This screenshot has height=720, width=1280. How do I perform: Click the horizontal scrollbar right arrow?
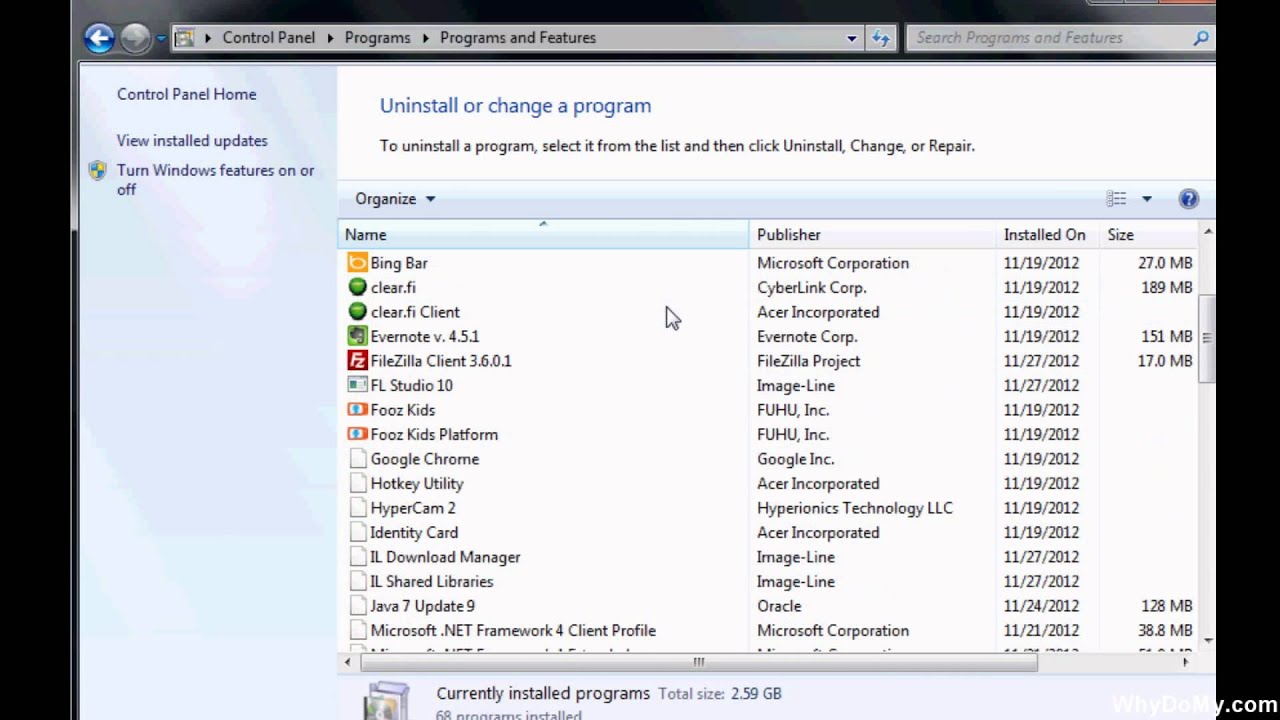point(1186,662)
